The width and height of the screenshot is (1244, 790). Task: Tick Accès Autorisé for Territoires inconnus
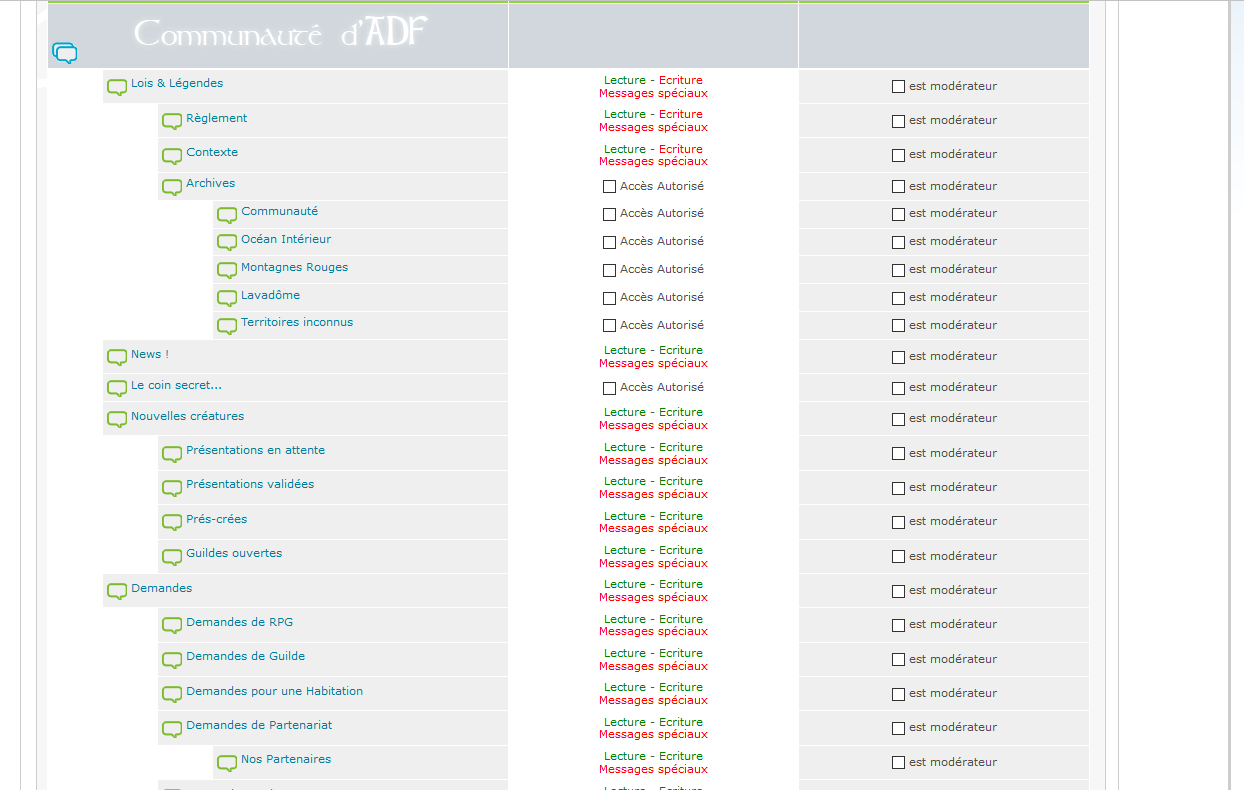click(x=609, y=326)
